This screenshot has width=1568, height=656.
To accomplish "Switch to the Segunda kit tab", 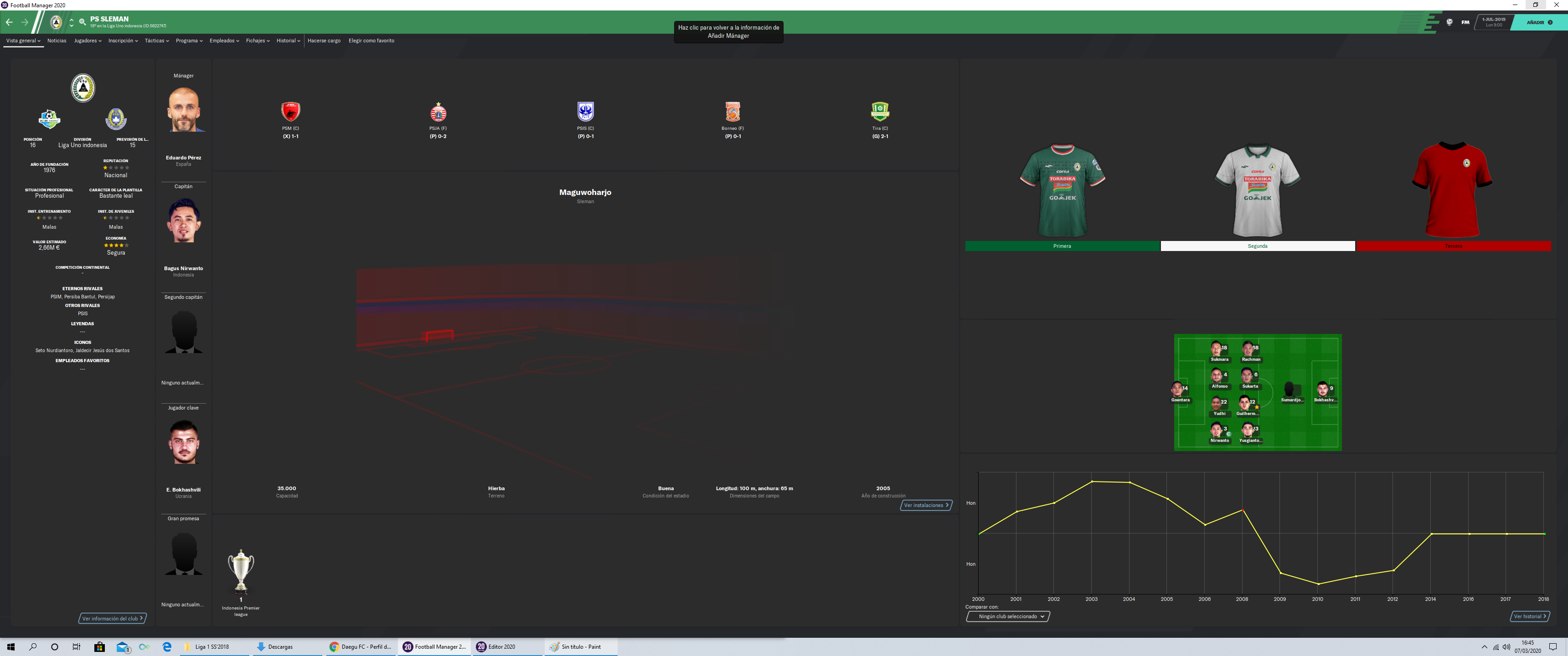I will tap(1258, 246).
